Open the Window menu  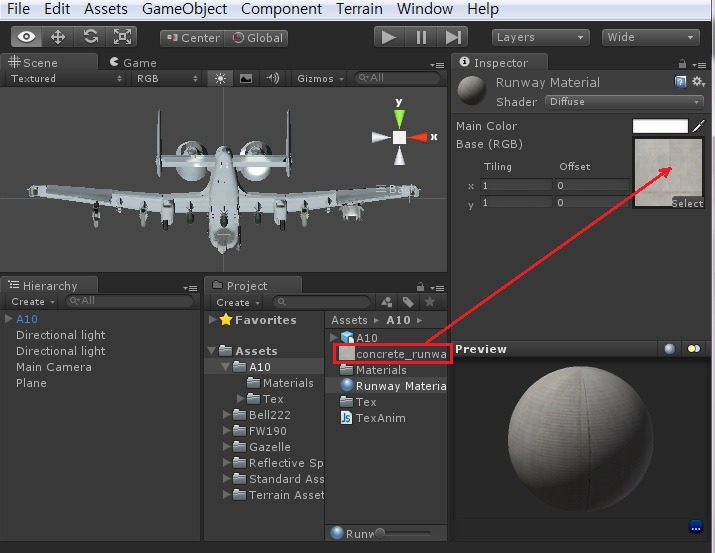point(425,9)
